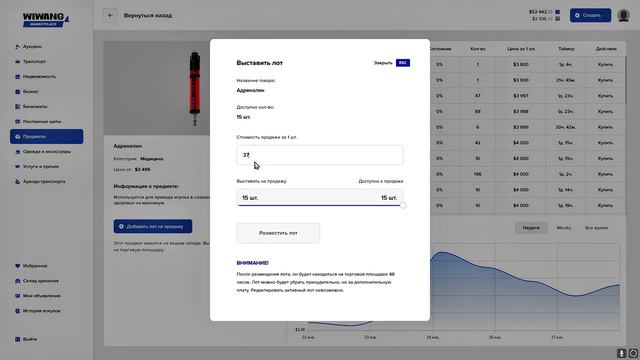The width and height of the screenshot is (640, 360).
Task: Click the top balance amount in header
Action: pyautogui.click(x=541, y=12)
